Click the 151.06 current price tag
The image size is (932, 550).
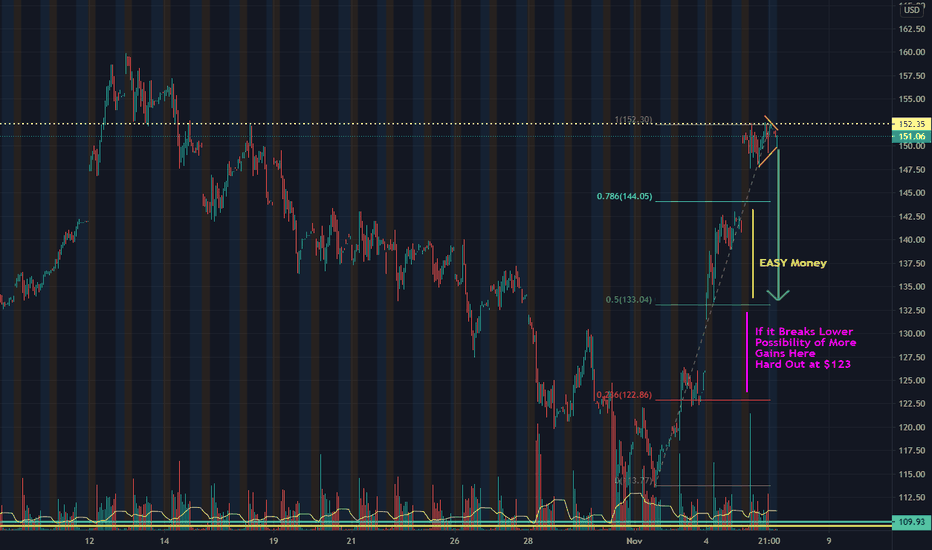[x=911, y=136]
